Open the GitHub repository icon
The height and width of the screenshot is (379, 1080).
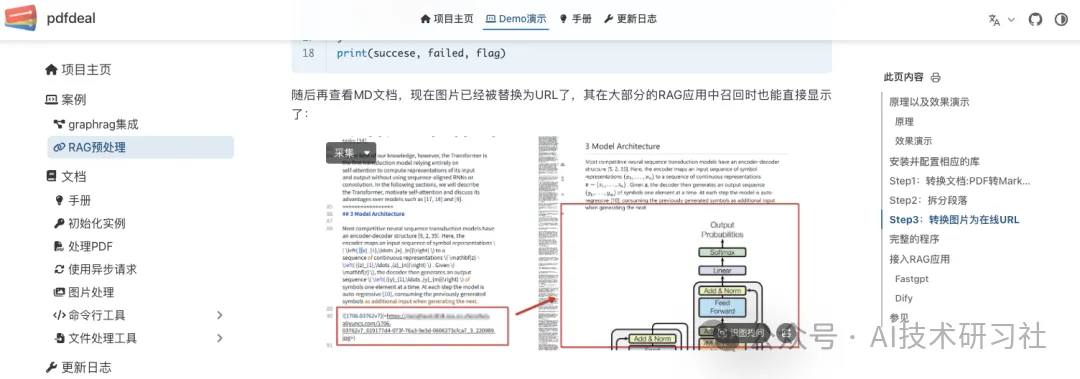1035,19
